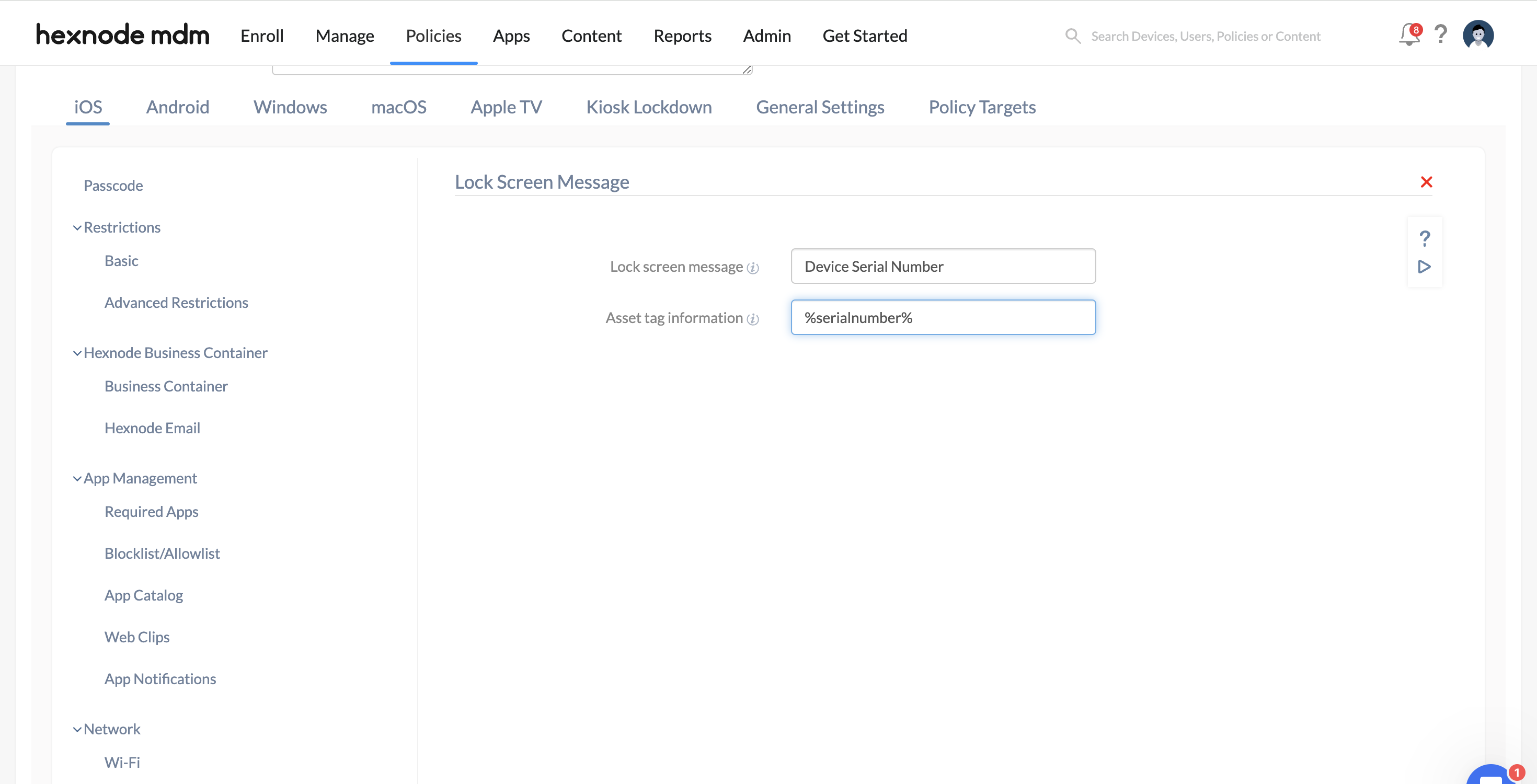Click the Web Clips link in sidebar
The width and height of the screenshot is (1537, 784).
pyautogui.click(x=136, y=636)
